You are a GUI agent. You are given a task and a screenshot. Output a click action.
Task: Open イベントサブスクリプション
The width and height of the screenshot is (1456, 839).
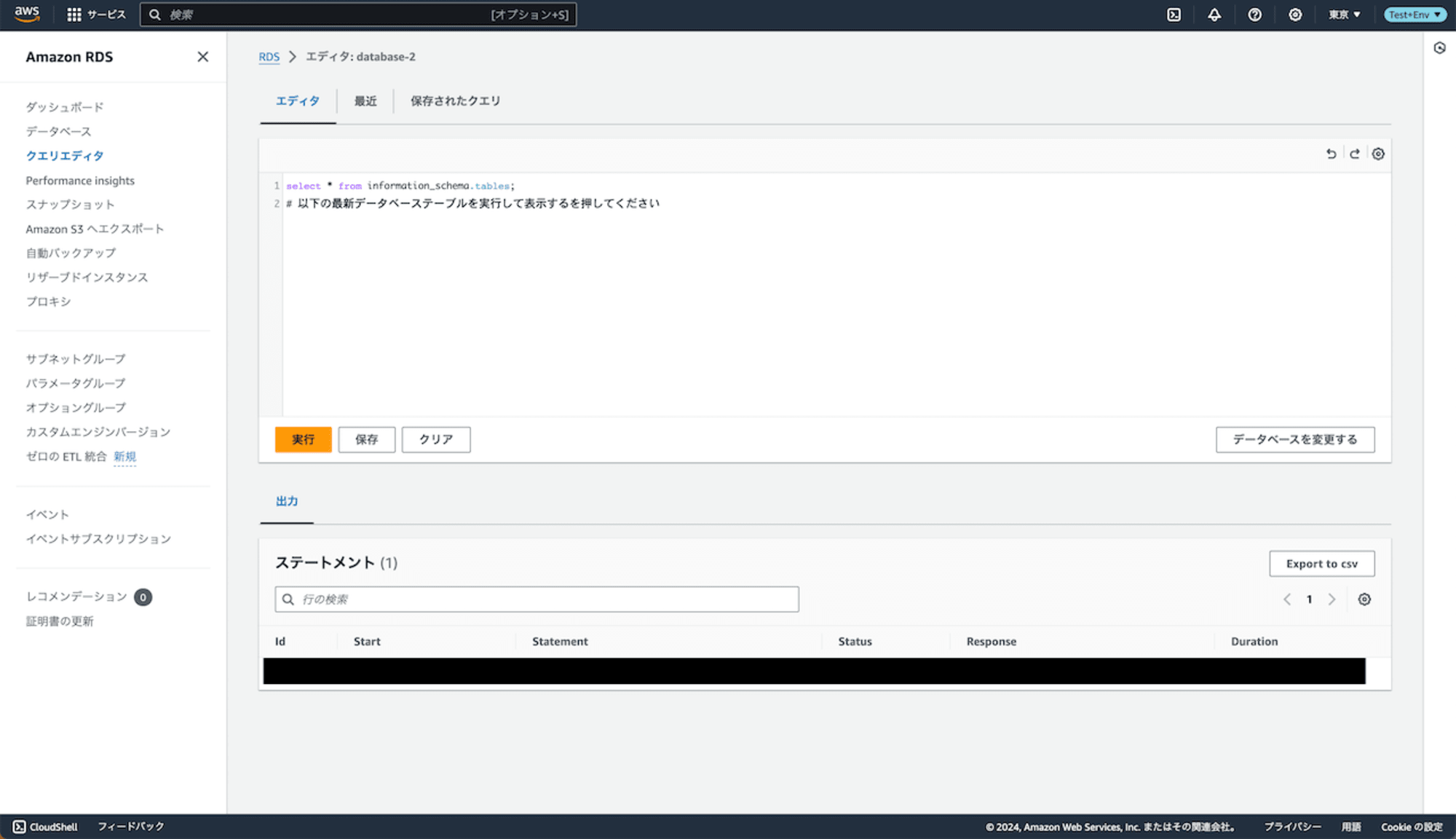click(98, 539)
